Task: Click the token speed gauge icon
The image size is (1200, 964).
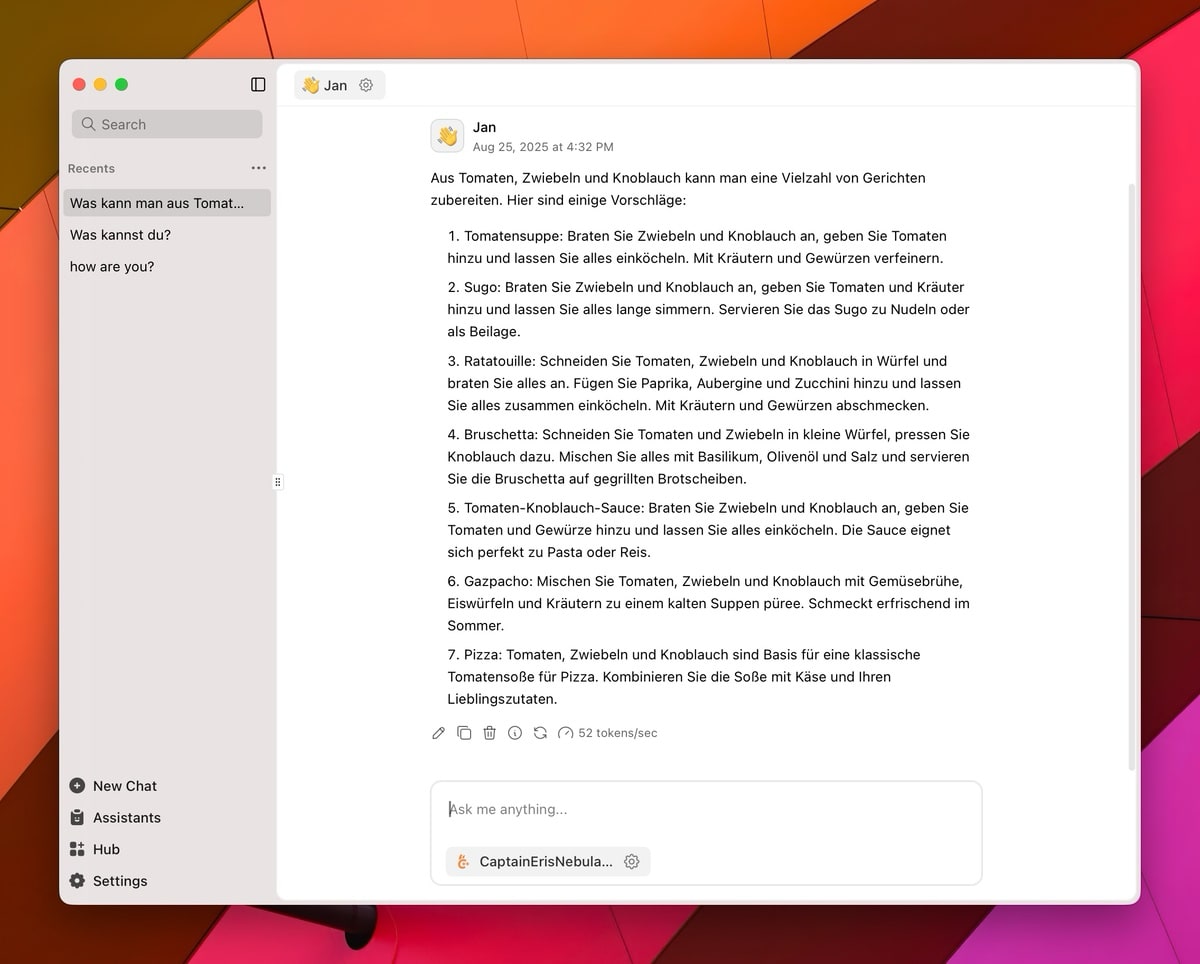Action: pyautogui.click(x=566, y=733)
